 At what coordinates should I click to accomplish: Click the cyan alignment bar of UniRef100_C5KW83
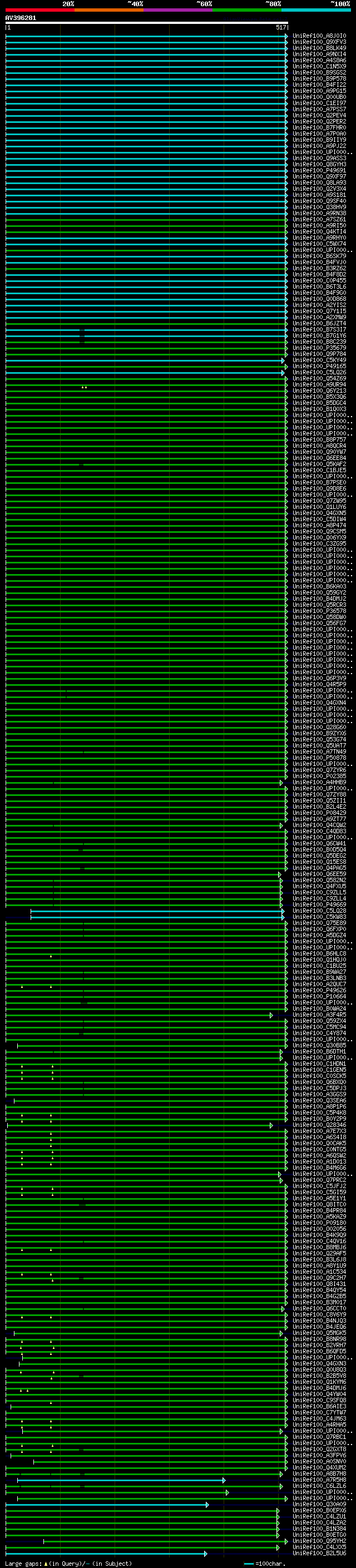tap(157, 917)
